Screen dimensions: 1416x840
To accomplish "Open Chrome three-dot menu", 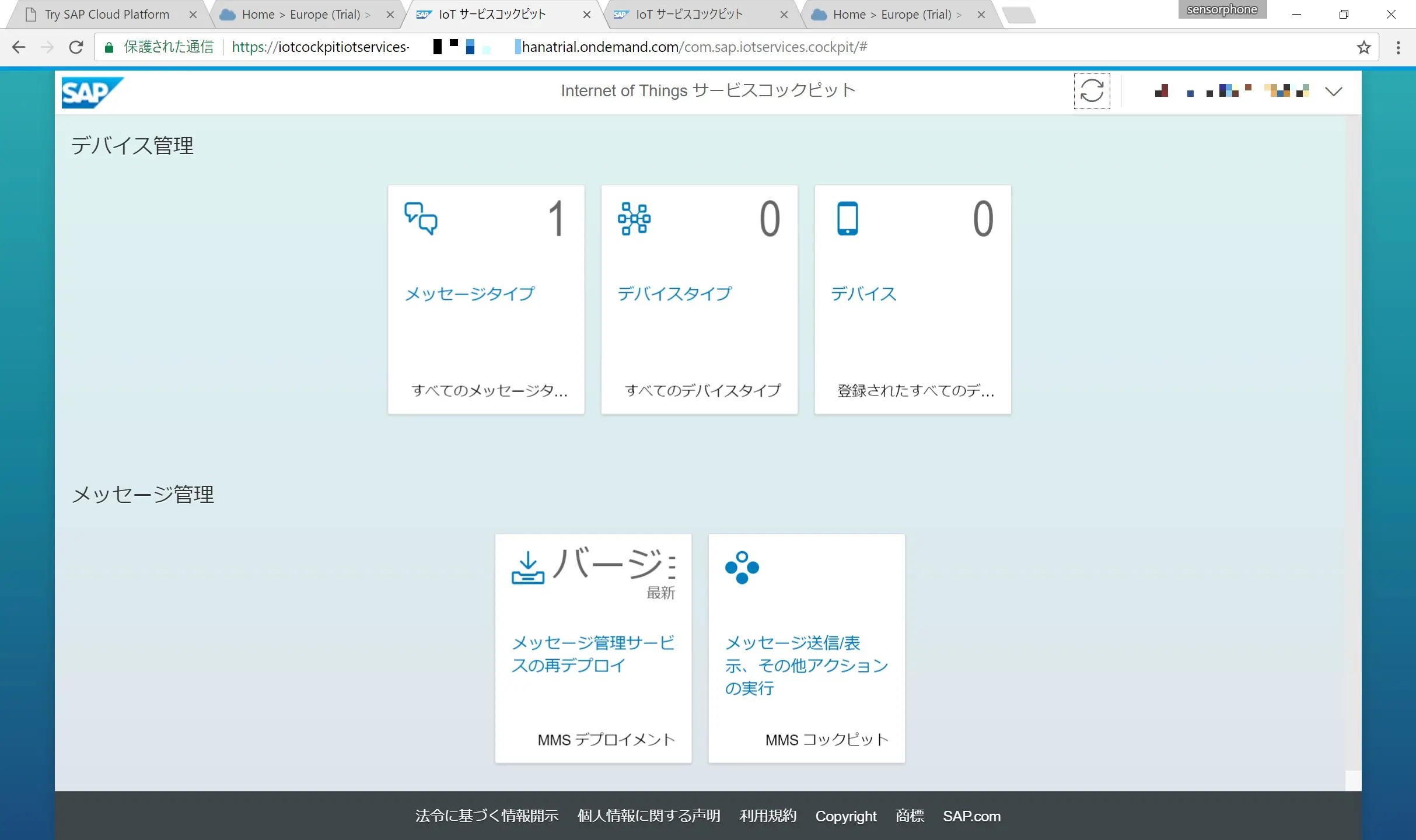I will click(x=1398, y=47).
